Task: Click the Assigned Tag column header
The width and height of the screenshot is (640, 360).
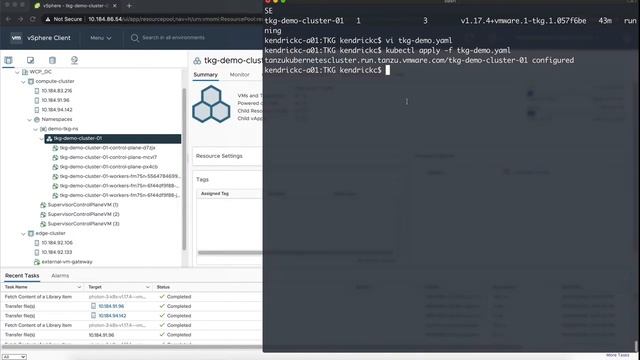Action: [x=215, y=193]
